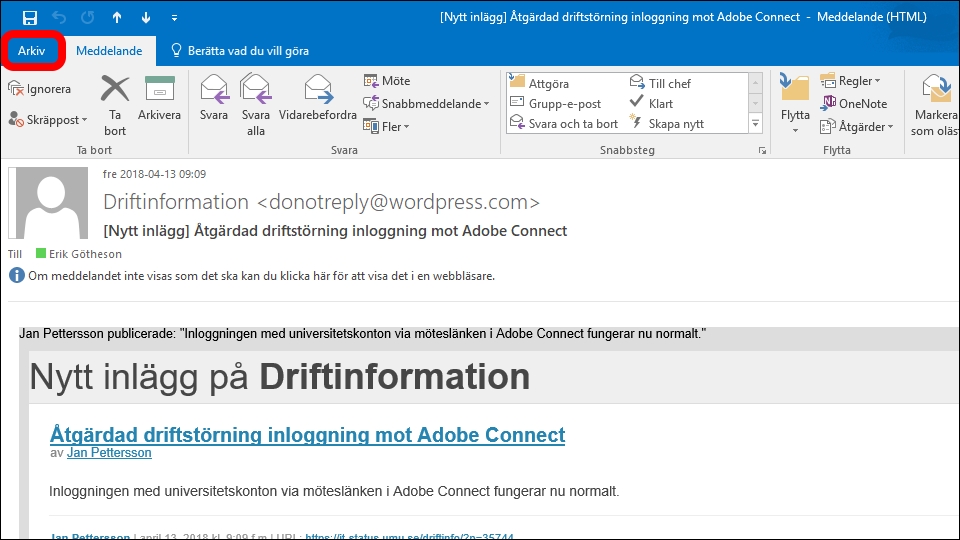Viewport: 960px width, 540px height.
Task: Select the Klart quick step
Action: (x=651, y=103)
